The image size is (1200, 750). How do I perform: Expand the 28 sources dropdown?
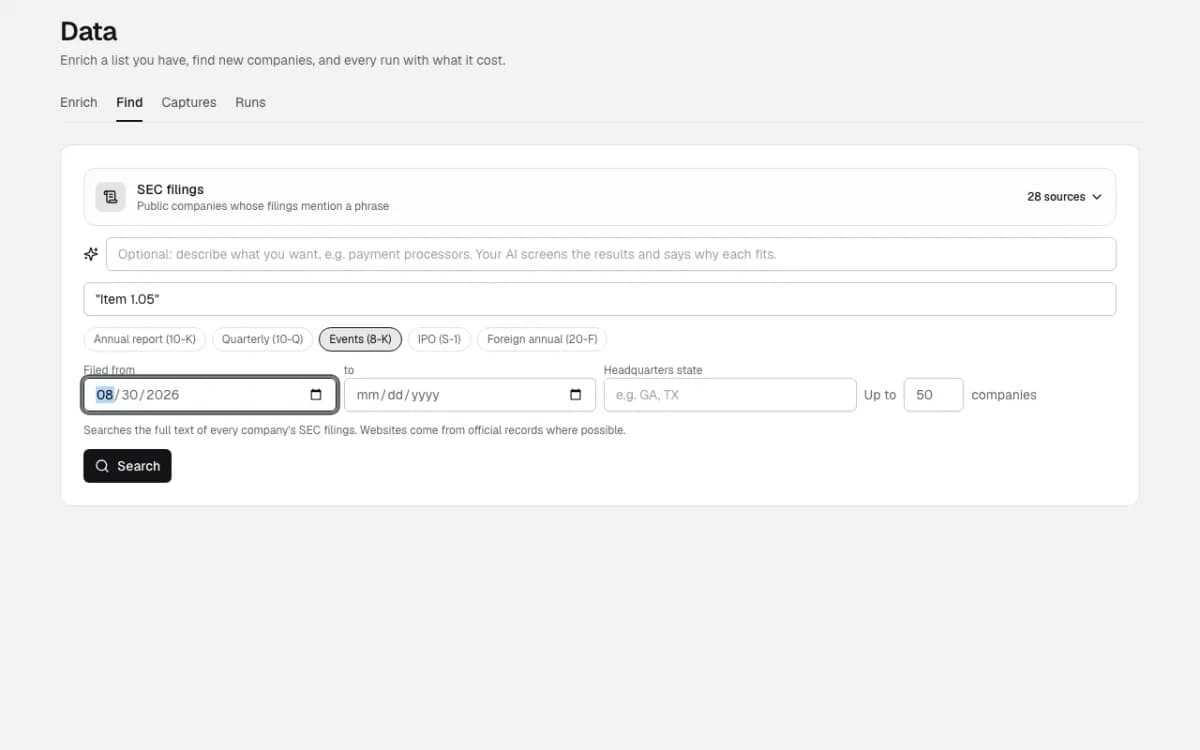(1064, 197)
